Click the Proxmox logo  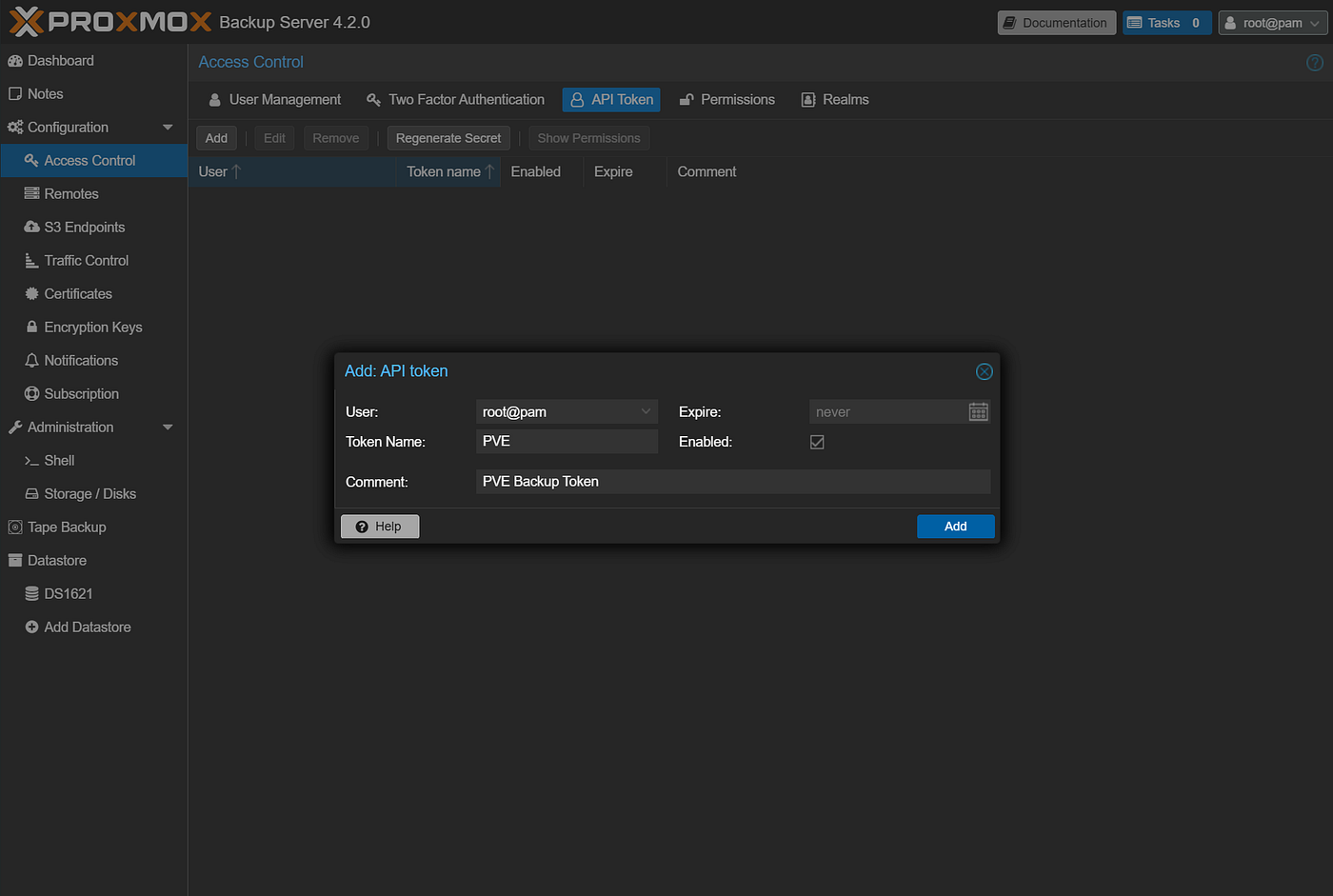coord(110,22)
